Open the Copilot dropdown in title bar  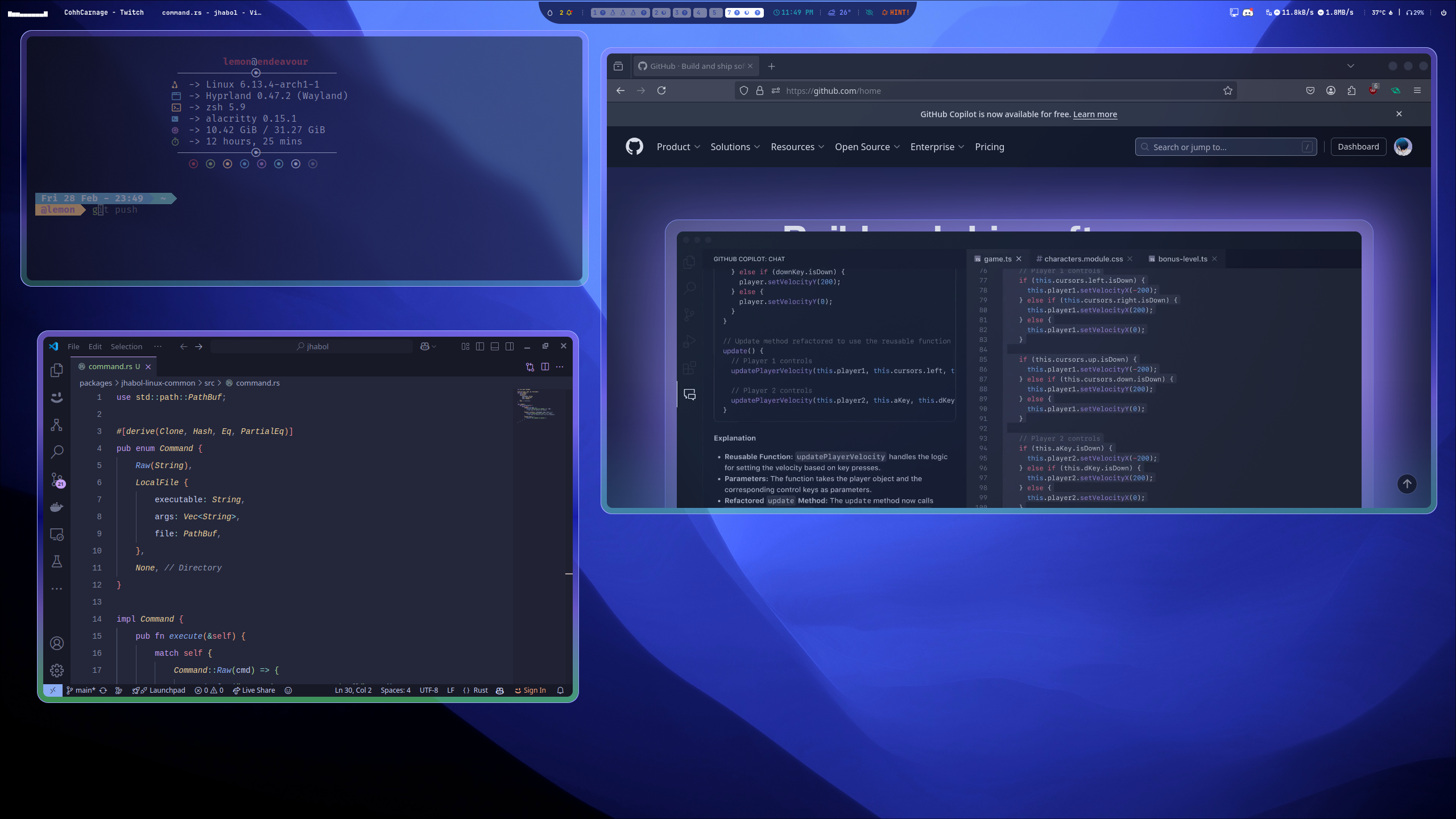pyautogui.click(x=428, y=346)
